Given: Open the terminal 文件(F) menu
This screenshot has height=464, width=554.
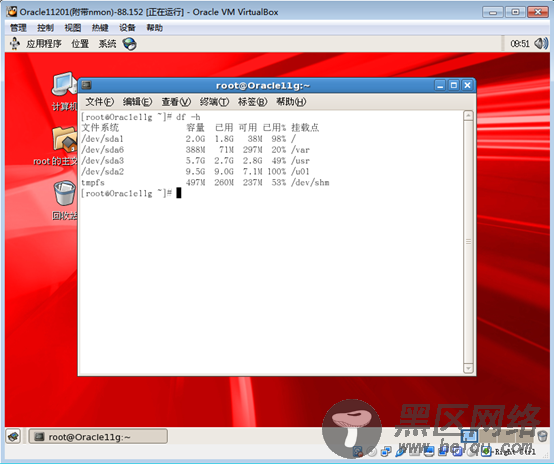Looking at the screenshot, I should tap(99, 102).
